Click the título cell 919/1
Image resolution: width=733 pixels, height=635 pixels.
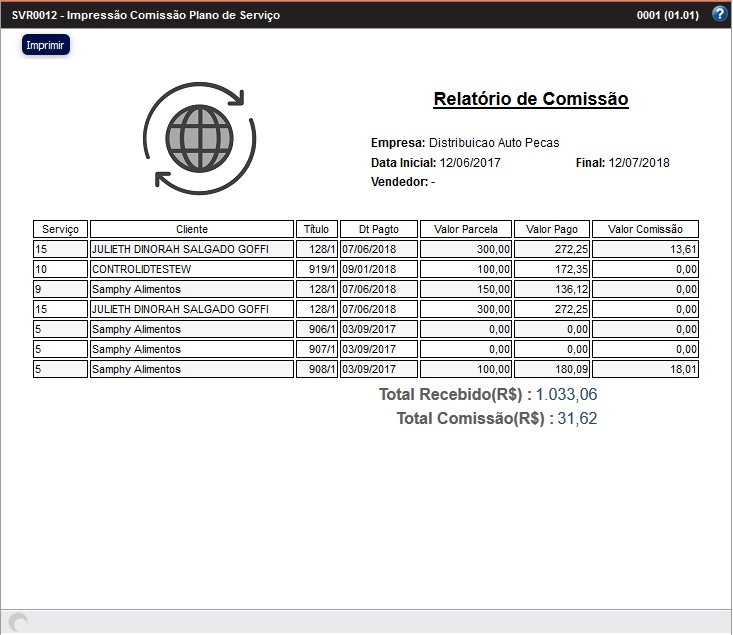click(x=316, y=269)
